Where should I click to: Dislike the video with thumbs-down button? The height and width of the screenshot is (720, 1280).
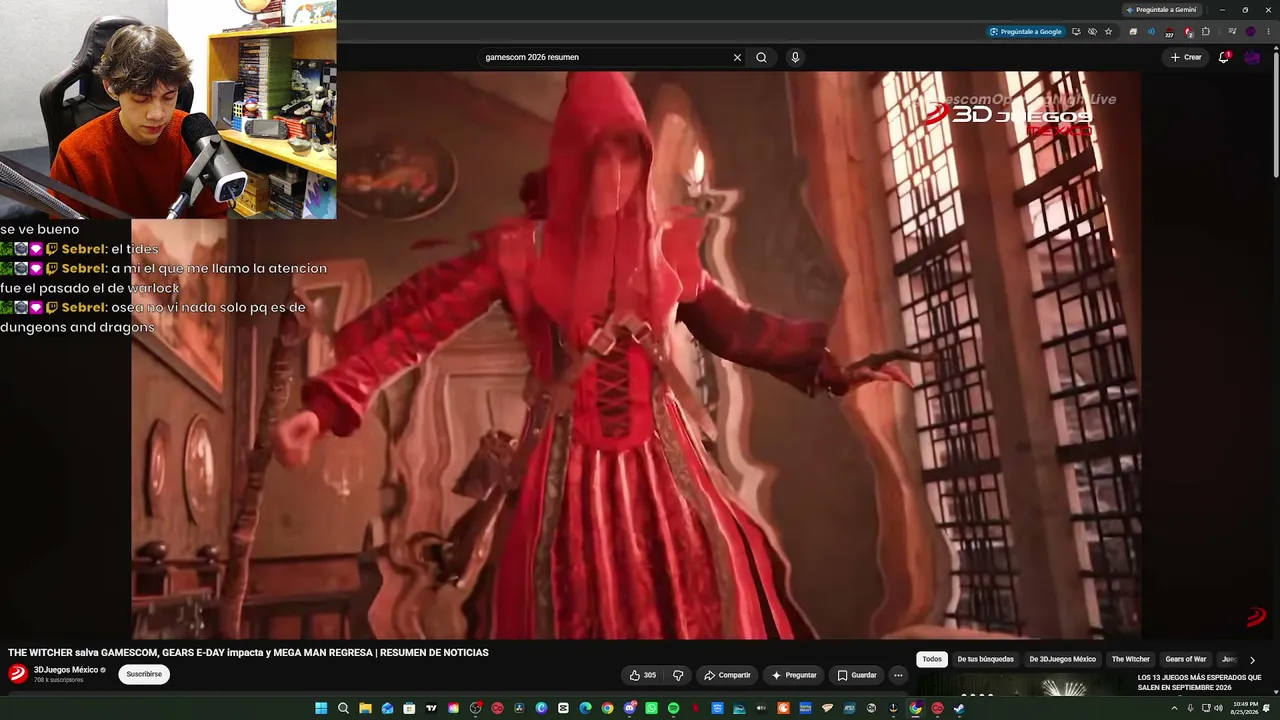pos(678,675)
